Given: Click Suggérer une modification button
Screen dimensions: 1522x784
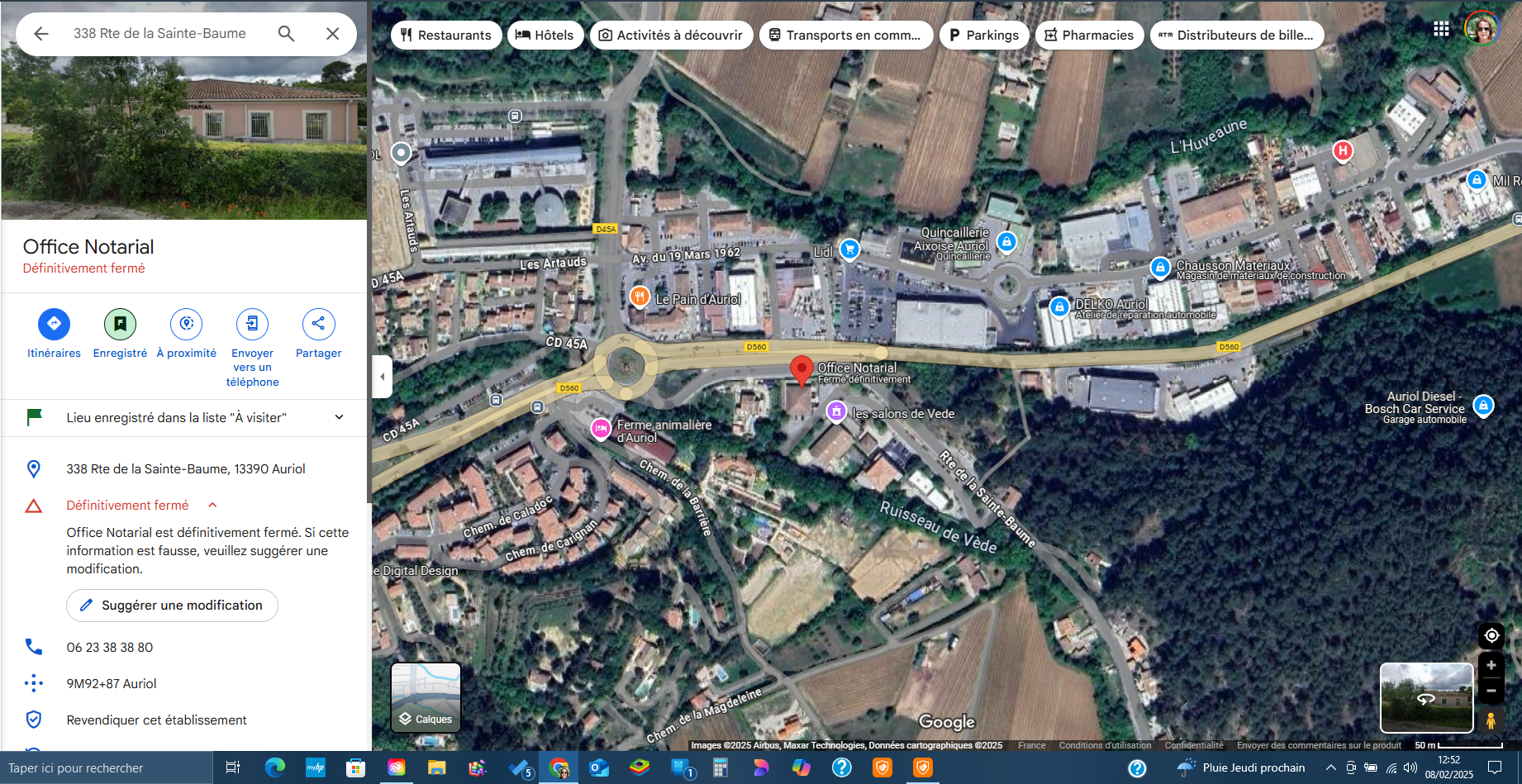Looking at the screenshot, I should [172, 606].
